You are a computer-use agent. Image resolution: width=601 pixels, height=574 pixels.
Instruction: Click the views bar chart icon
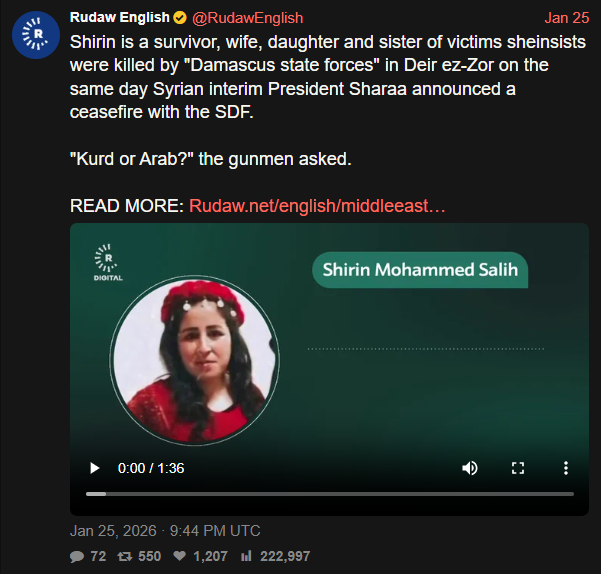[246, 556]
